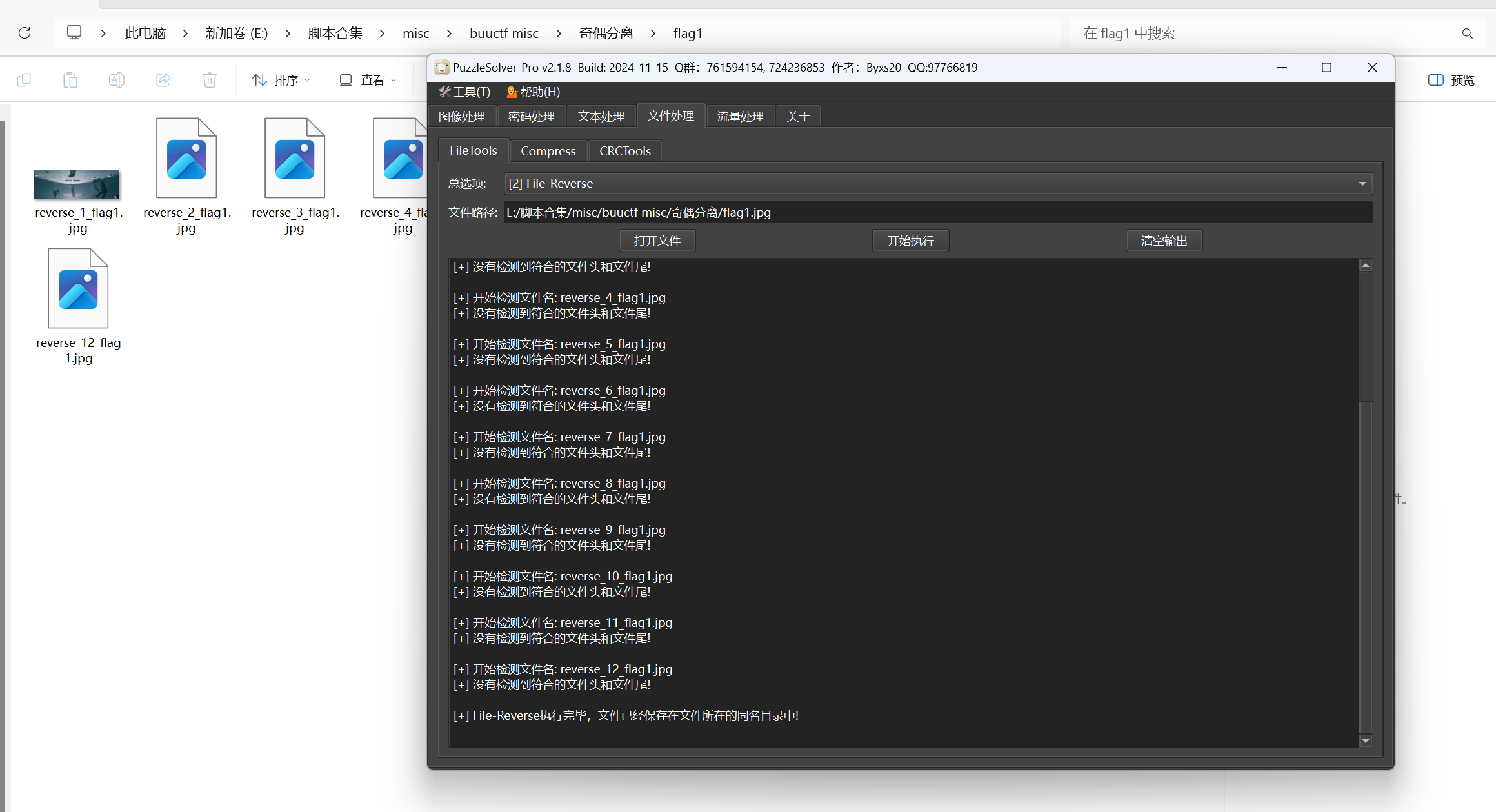Click the 文件路径 input field
1496x812 pixels.
coord(938,212)
